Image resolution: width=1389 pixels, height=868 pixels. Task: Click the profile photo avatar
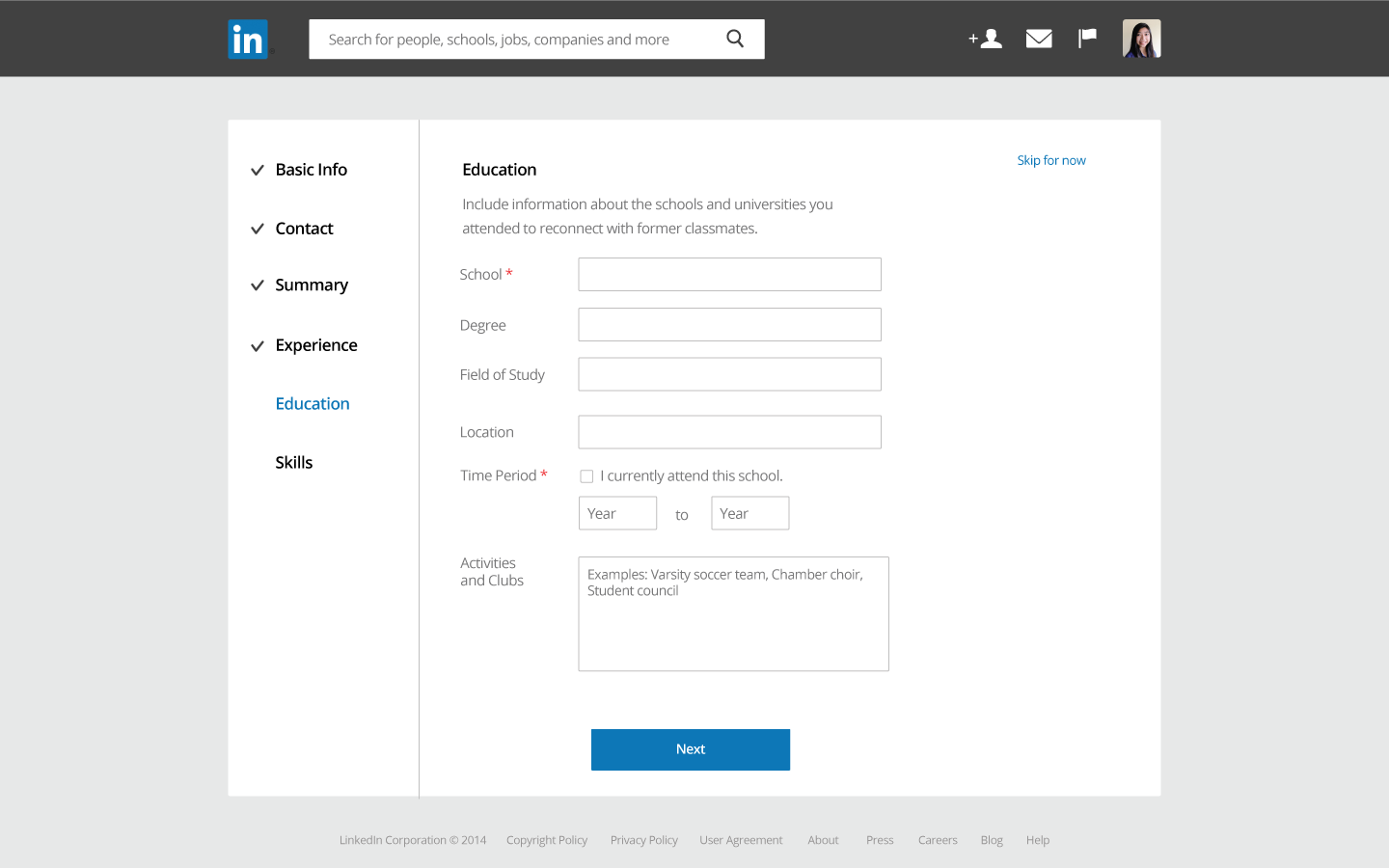(1141, 39)
